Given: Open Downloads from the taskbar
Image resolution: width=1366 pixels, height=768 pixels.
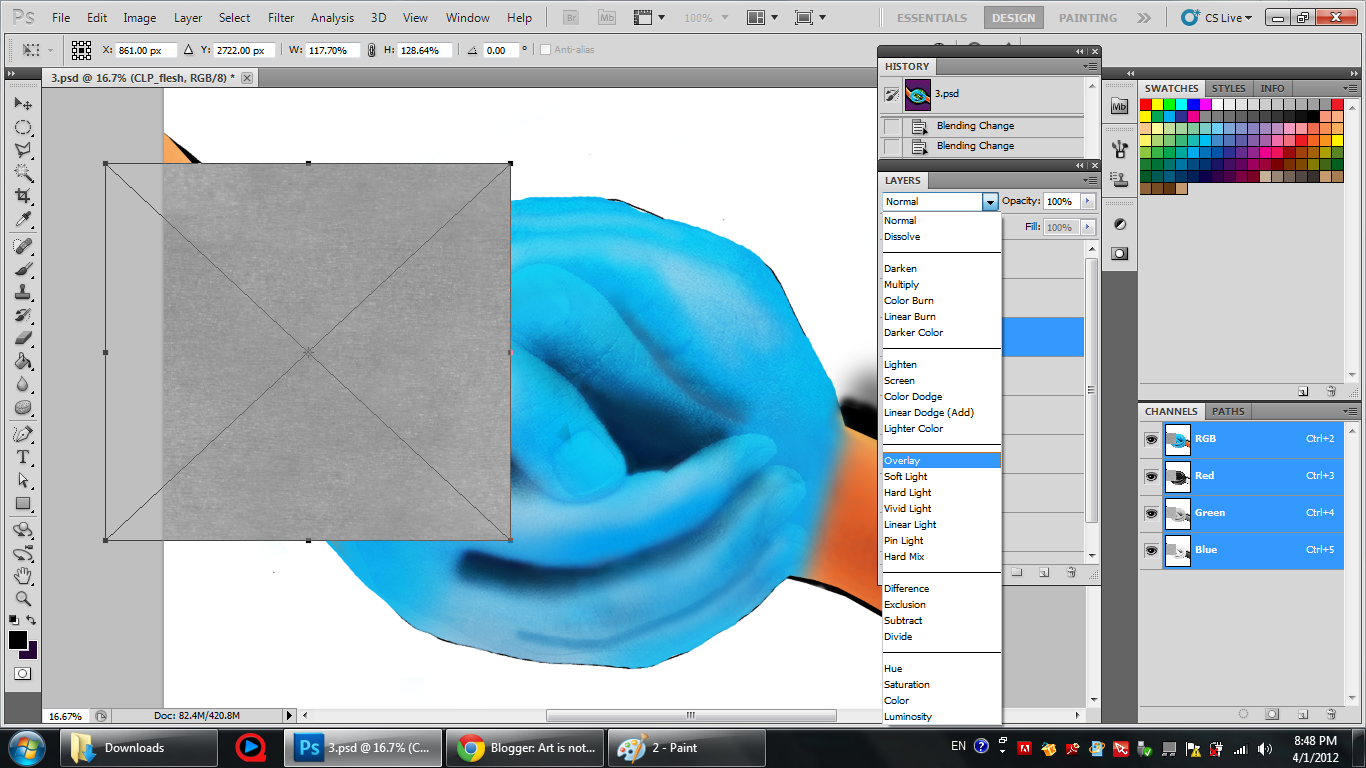Looking at the screenshot, I should 139,747.
